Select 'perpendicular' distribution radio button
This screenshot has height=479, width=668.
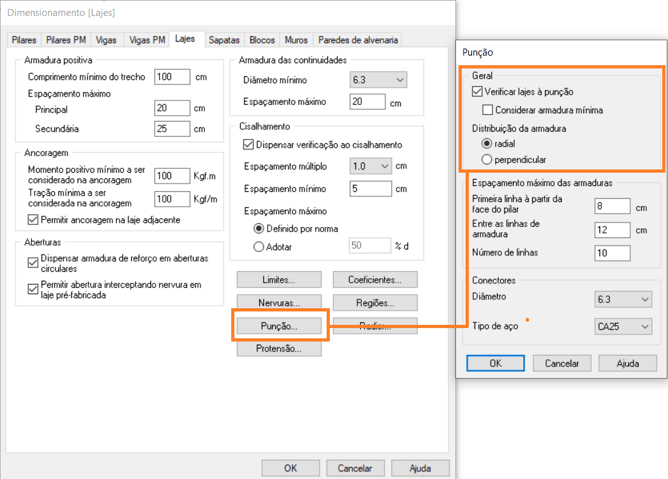click(487, 159)
